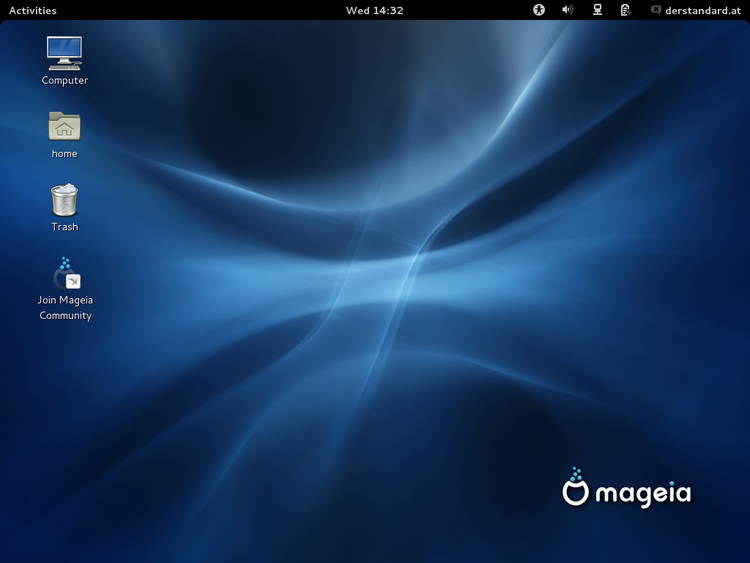
Task: Click the Mageia logo on the wallpaper
Action: click(x=575, y=488)
